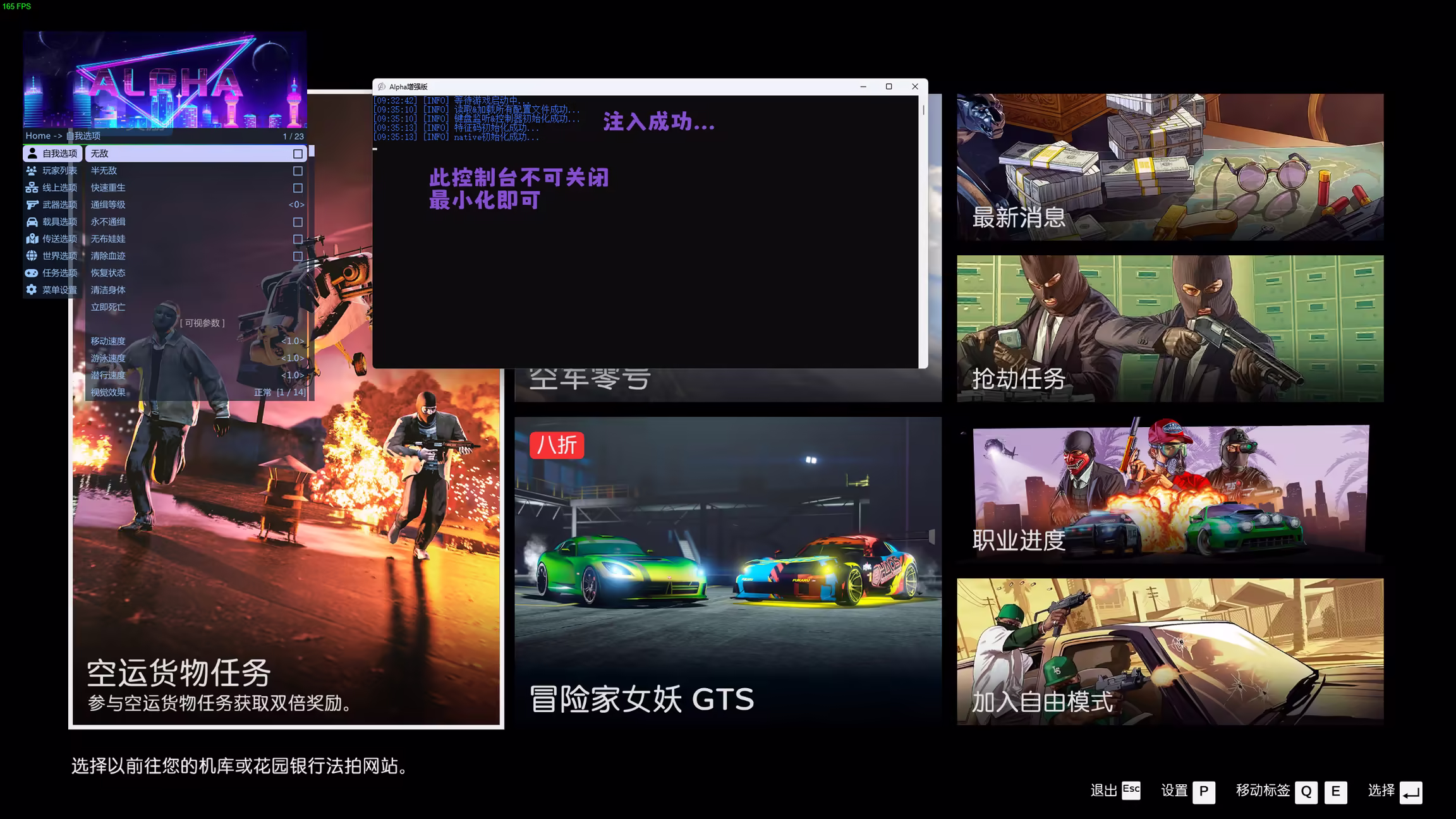Open the 任务选项 gamepad icon
1456x819 pixels.
32,273
